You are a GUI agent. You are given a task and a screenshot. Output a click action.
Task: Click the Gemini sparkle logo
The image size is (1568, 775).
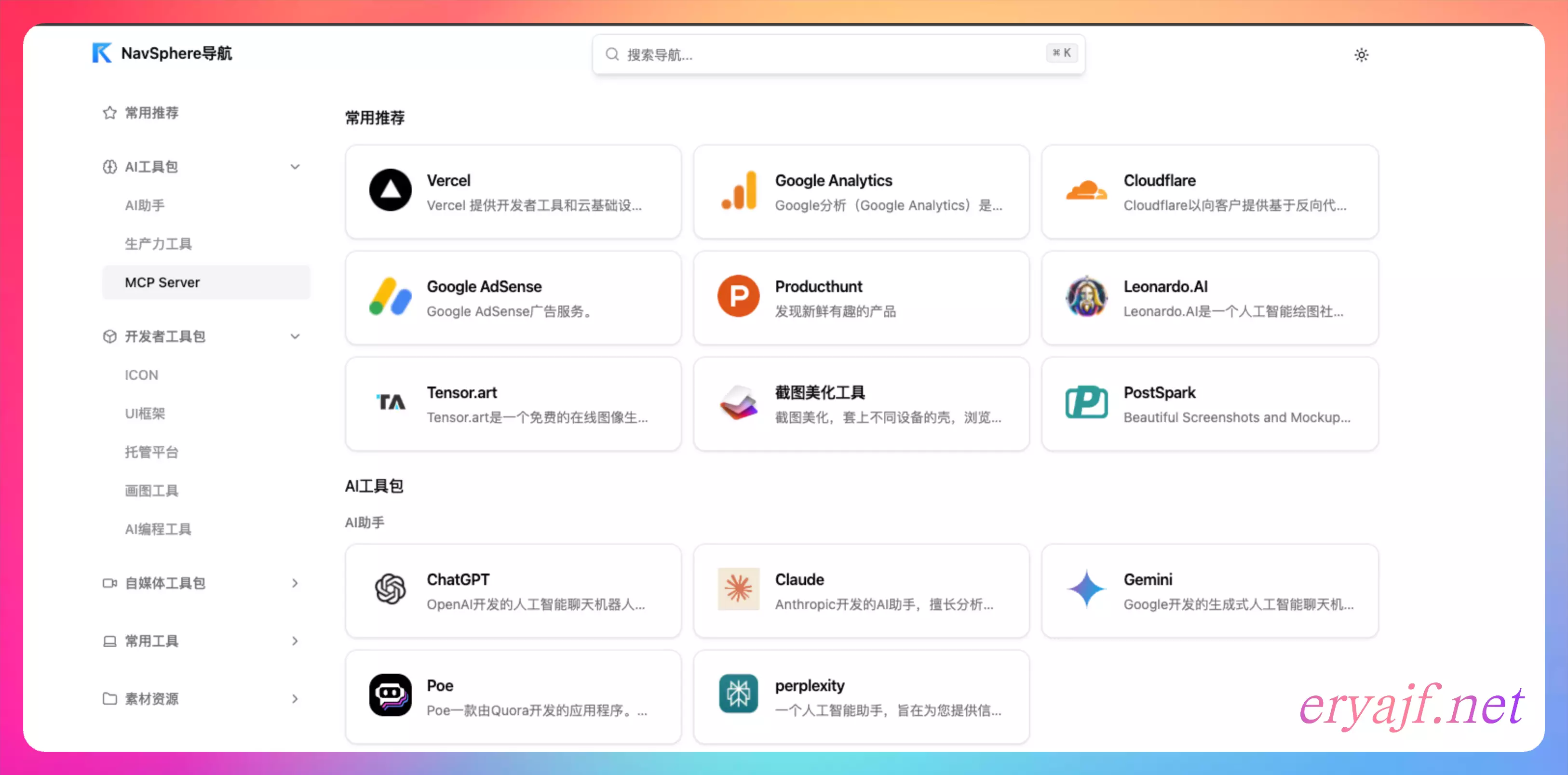click(x=1086, y=589)
